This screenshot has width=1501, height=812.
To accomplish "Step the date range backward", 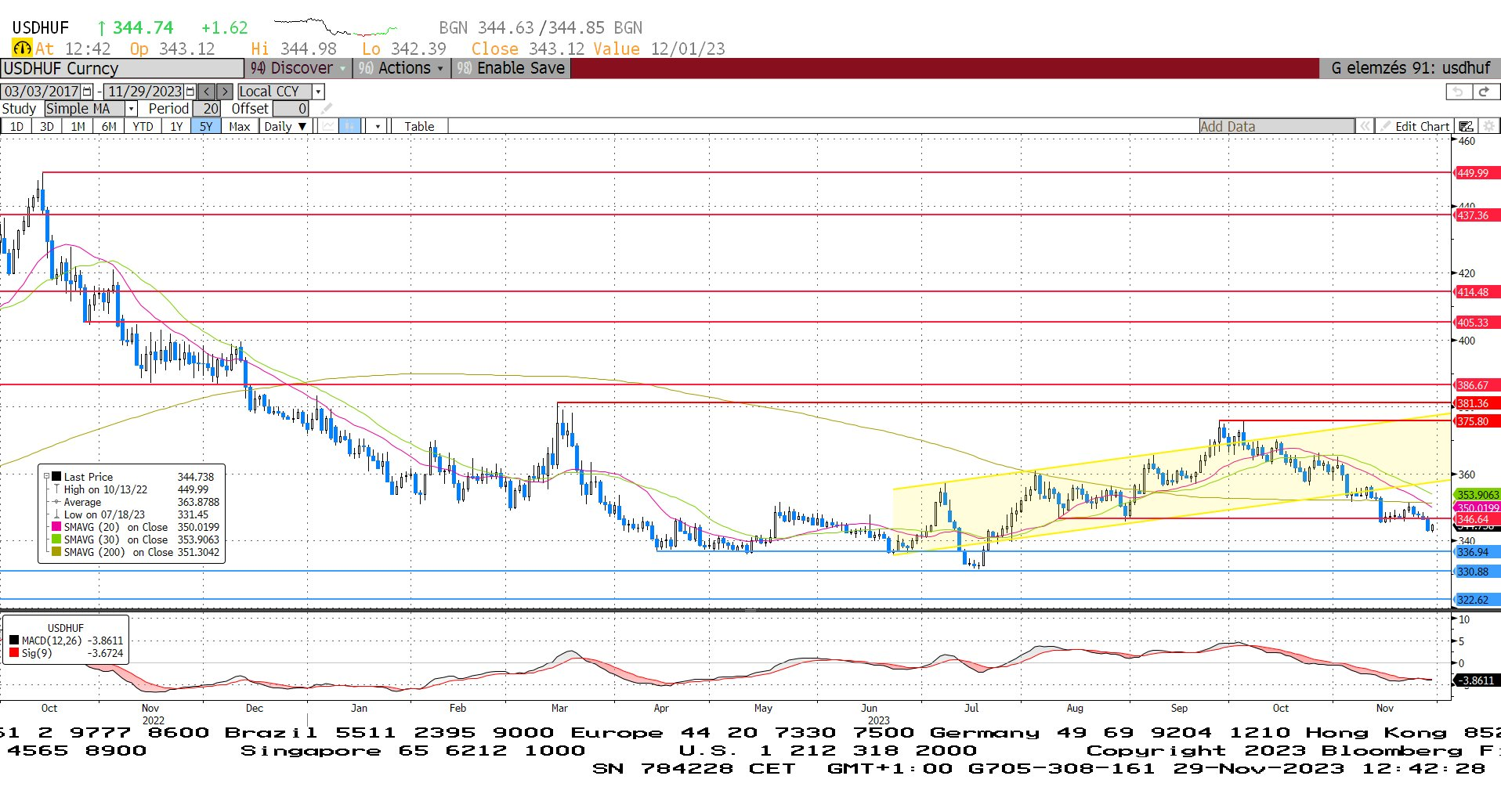I will [x=207, y=92].
